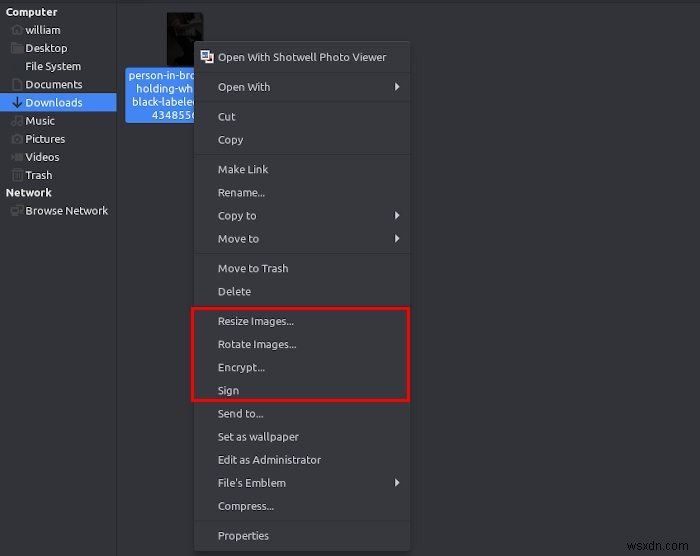Open Videos in the sidebar

click(x=58, y=157)
